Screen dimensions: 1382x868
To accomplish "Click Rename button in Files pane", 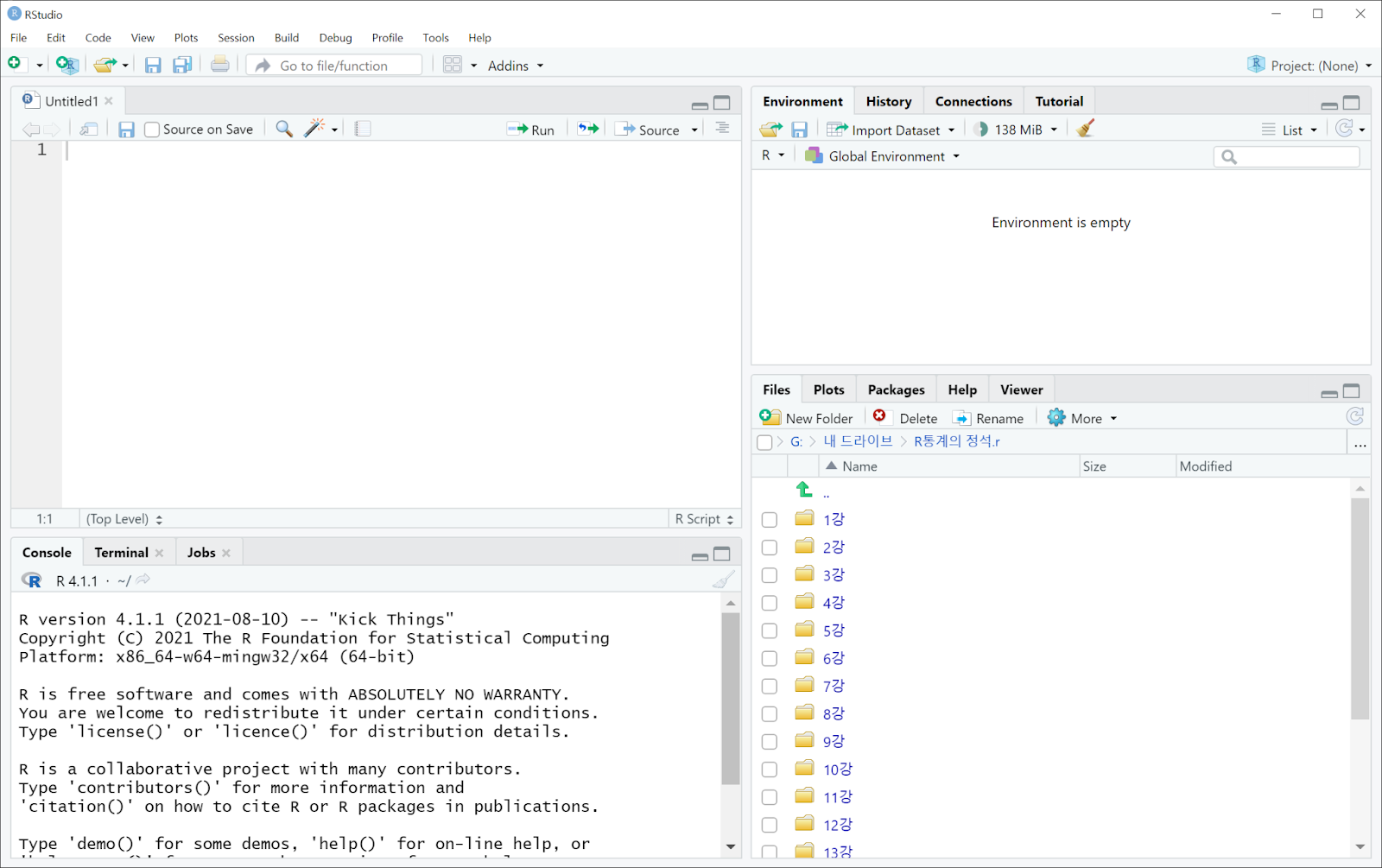I will pos(988,418).
